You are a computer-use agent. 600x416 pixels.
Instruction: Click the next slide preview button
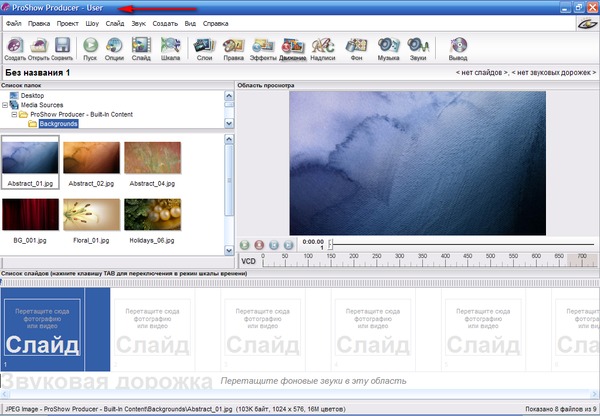click(289, 245)
